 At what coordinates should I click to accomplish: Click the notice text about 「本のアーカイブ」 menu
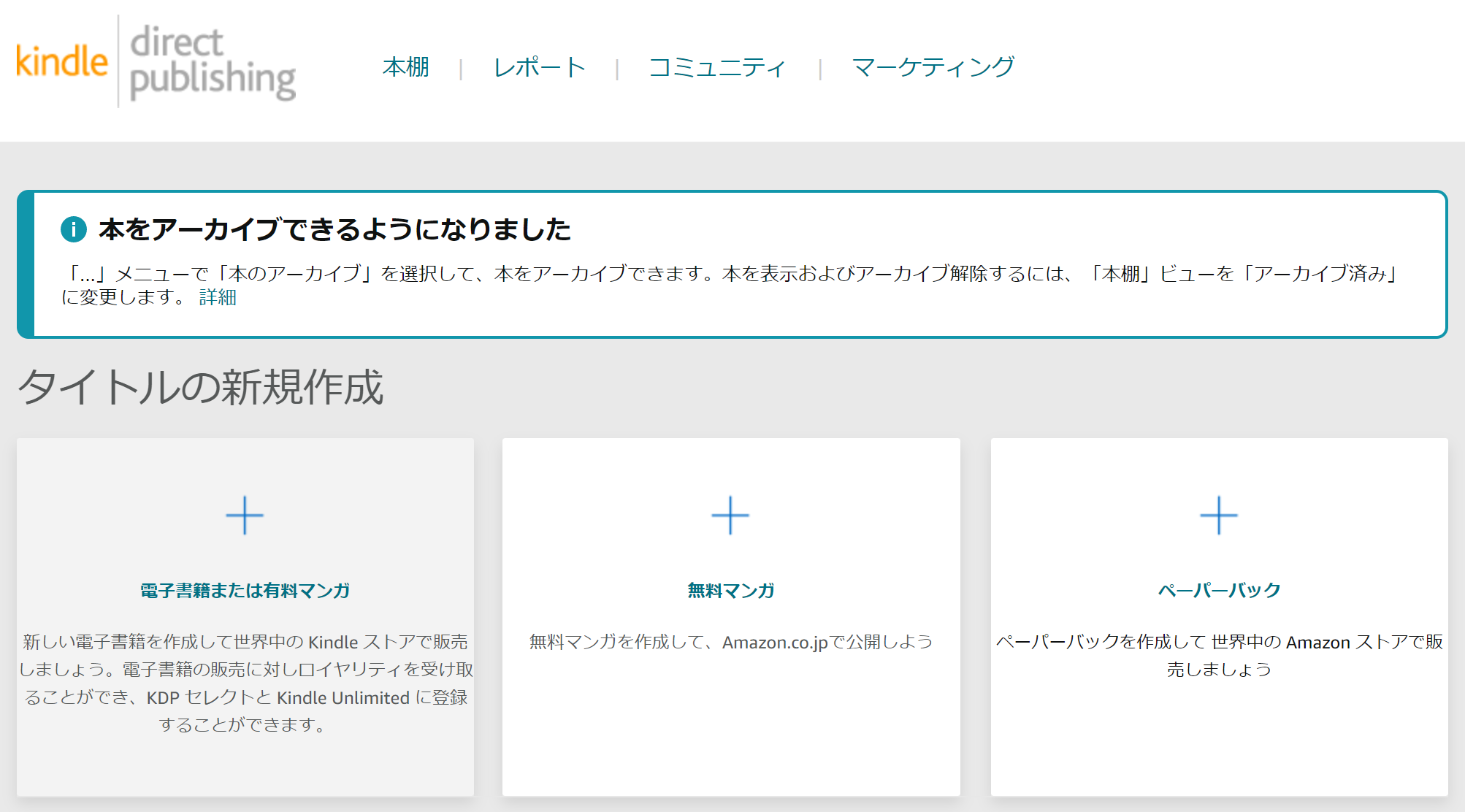pyautogui.click(x=730, y=285)
